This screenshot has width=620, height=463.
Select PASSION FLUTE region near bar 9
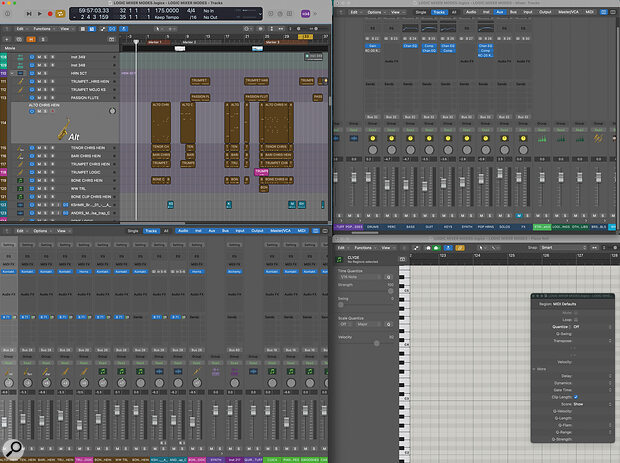[x=200, y=97]
